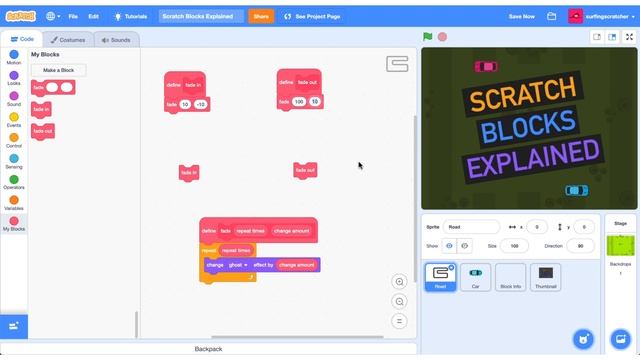Open the ghost effect dropdown
Viewport: 640px width, 360px height.
click(238, 265)
